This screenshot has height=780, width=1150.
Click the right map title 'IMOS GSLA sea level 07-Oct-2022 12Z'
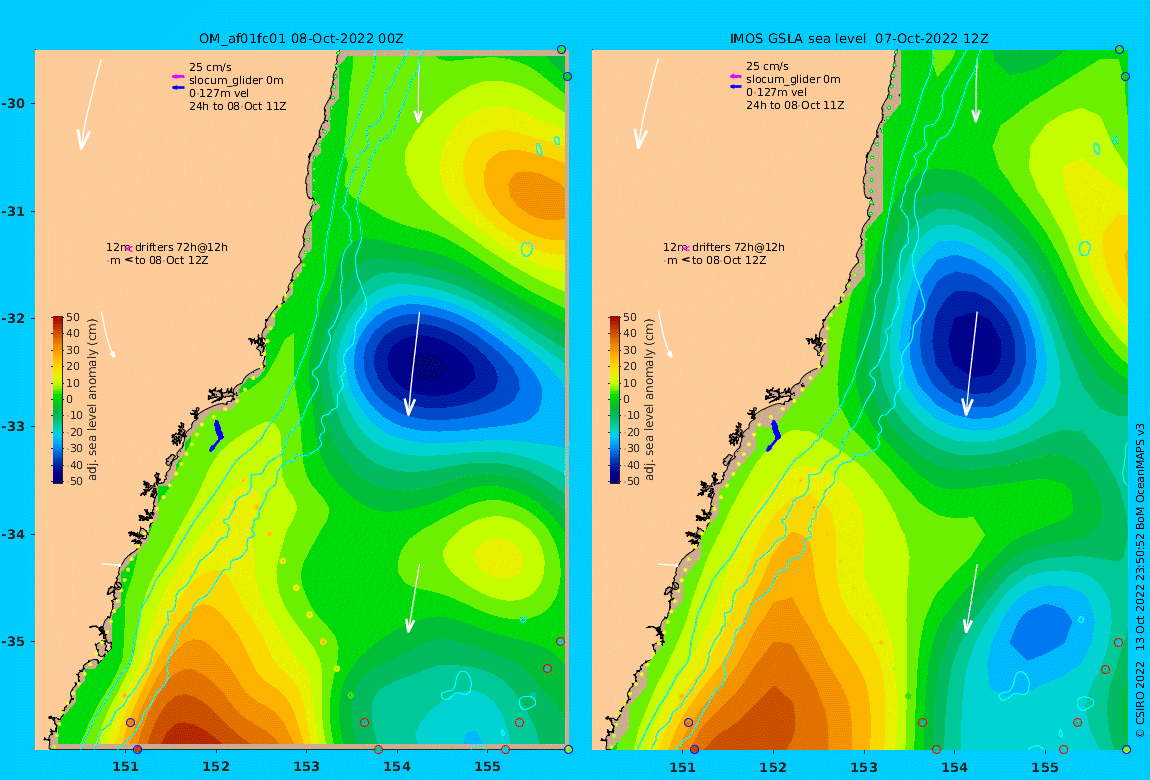859,39
